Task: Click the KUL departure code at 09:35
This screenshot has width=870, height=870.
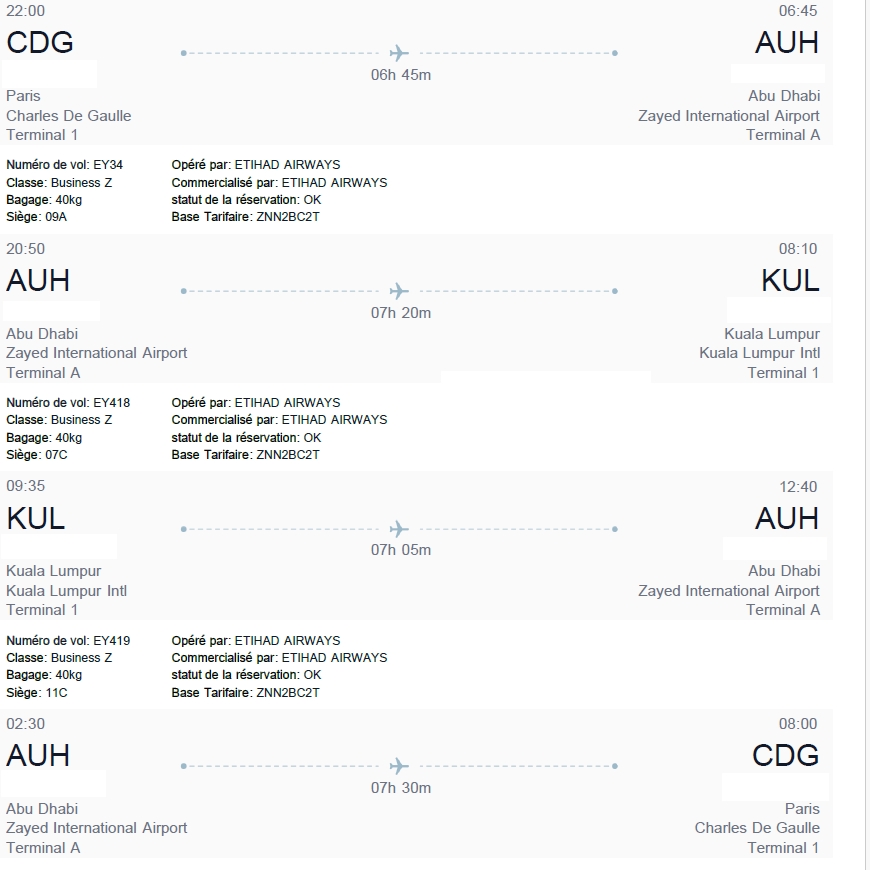Action: (36, 518)
